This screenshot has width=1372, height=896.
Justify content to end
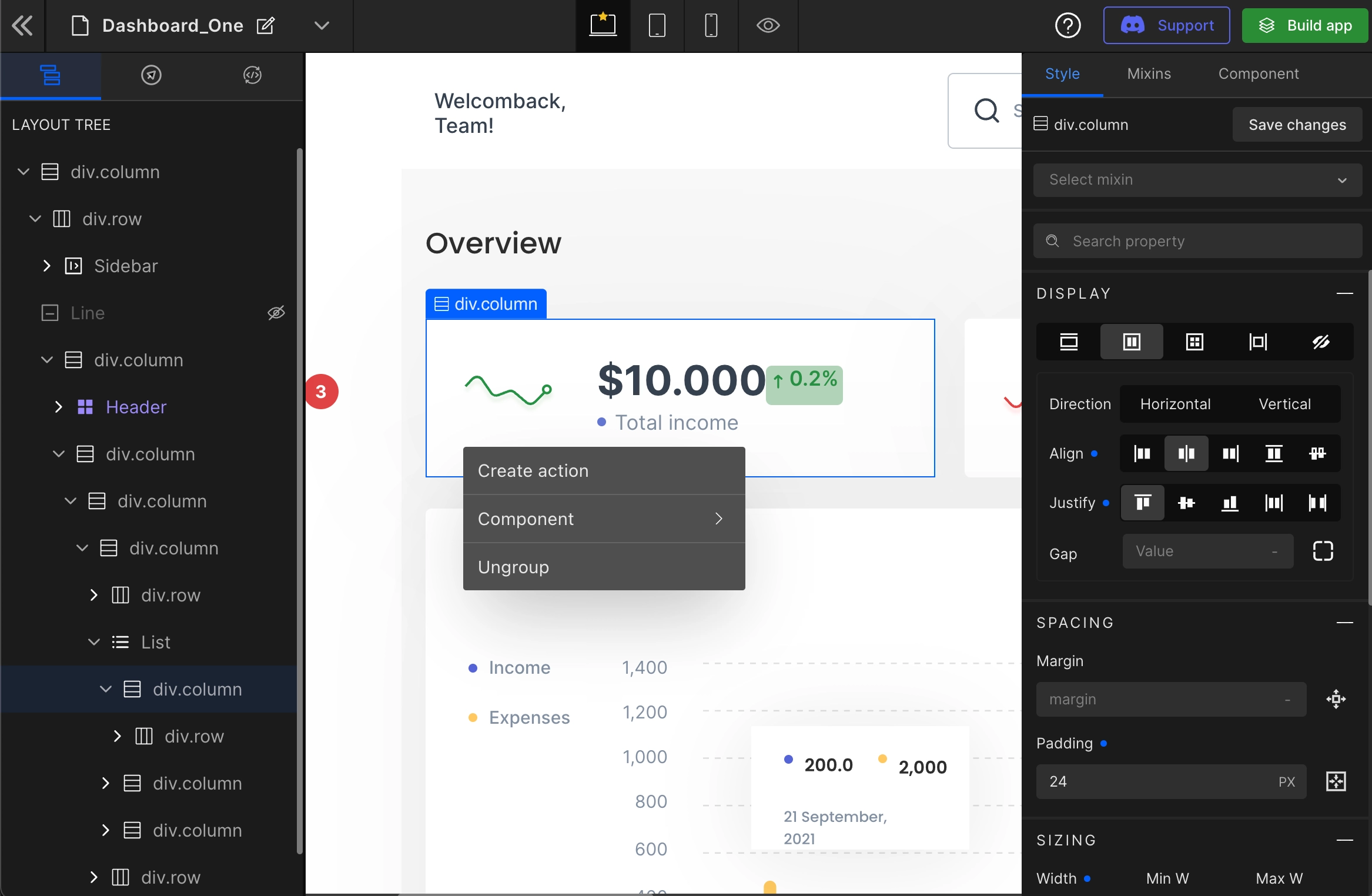tap(1230, 503)
